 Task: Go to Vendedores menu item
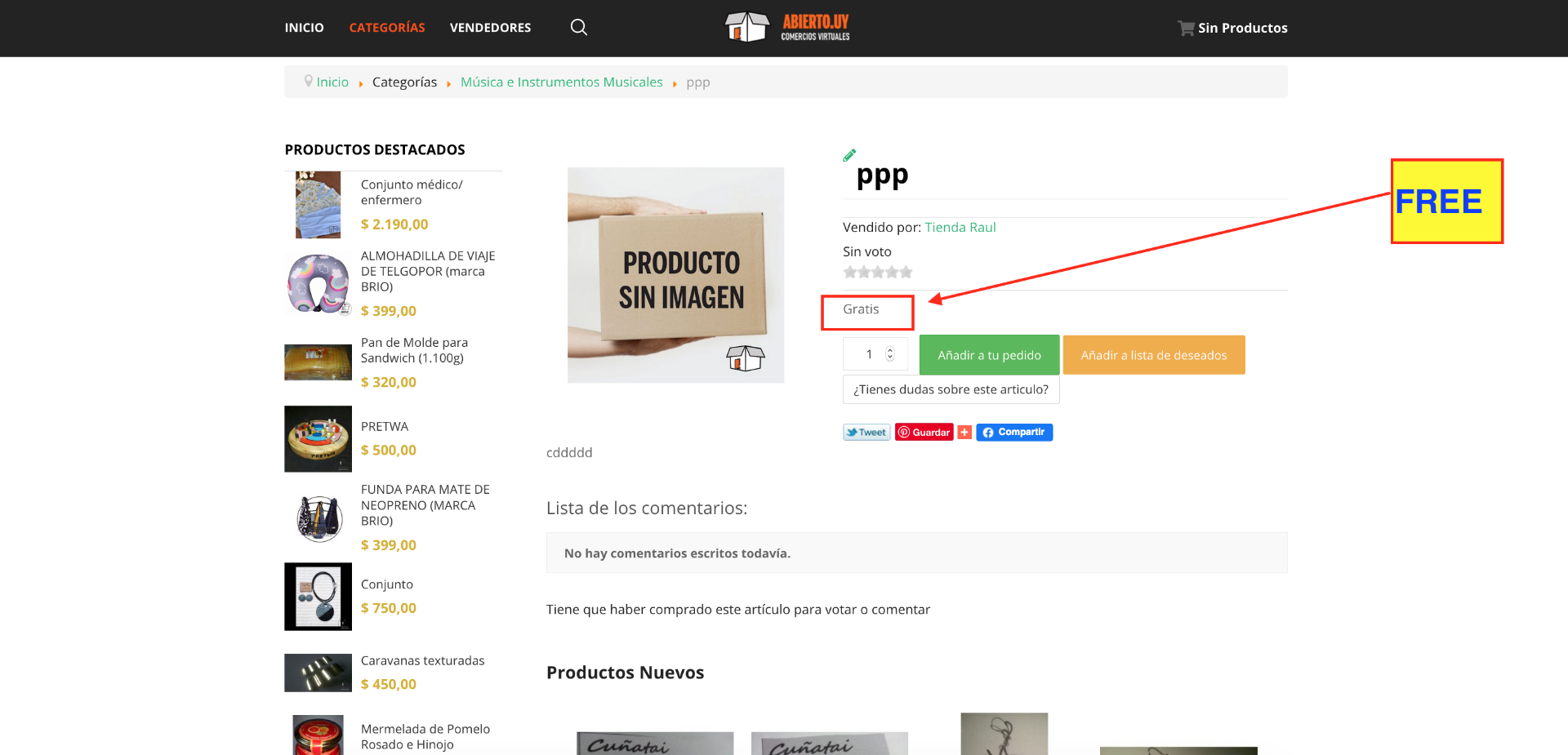coord(490,28)
